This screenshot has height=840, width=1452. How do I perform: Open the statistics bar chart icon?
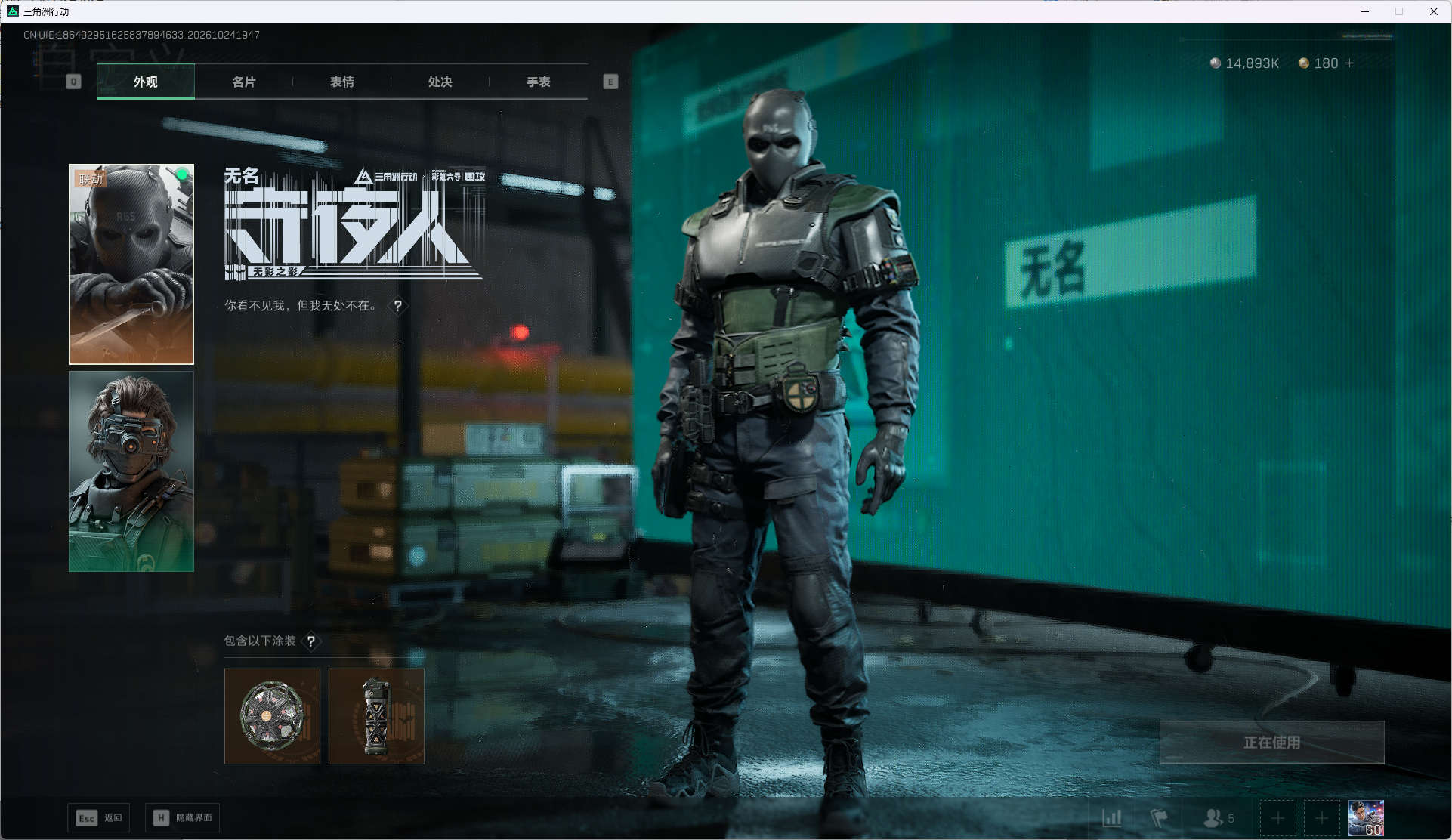coord(1111,818)
